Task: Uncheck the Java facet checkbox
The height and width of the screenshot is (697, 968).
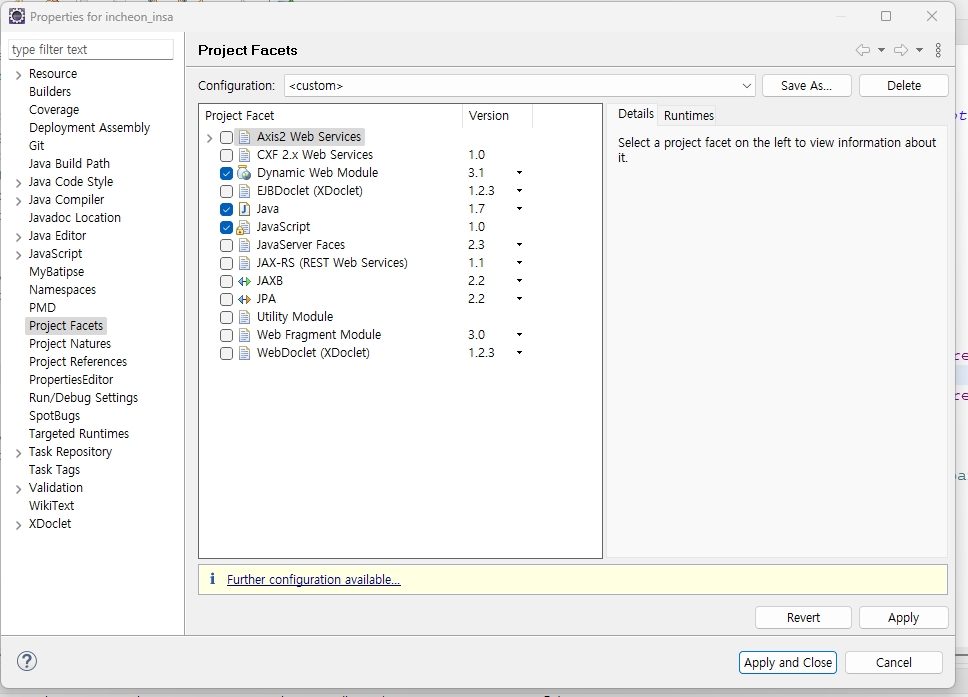Action: click(x=227, y=209)
